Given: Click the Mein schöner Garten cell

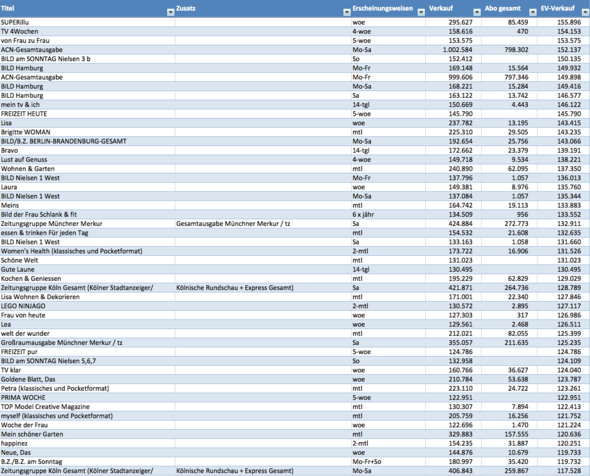Looking at the screenshot, I should [87, 434].
